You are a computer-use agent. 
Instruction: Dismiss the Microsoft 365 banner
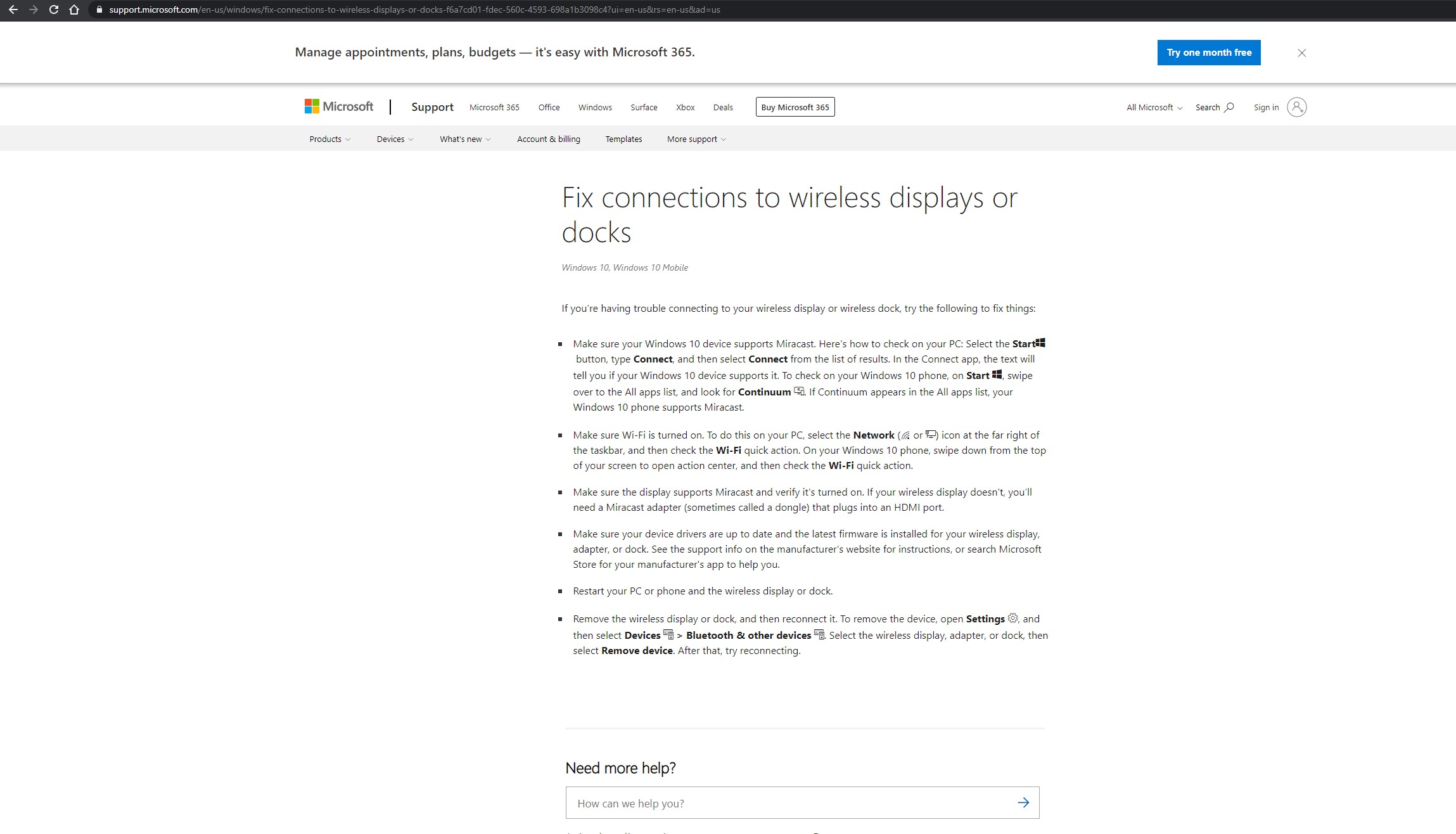pos(1301,53)
